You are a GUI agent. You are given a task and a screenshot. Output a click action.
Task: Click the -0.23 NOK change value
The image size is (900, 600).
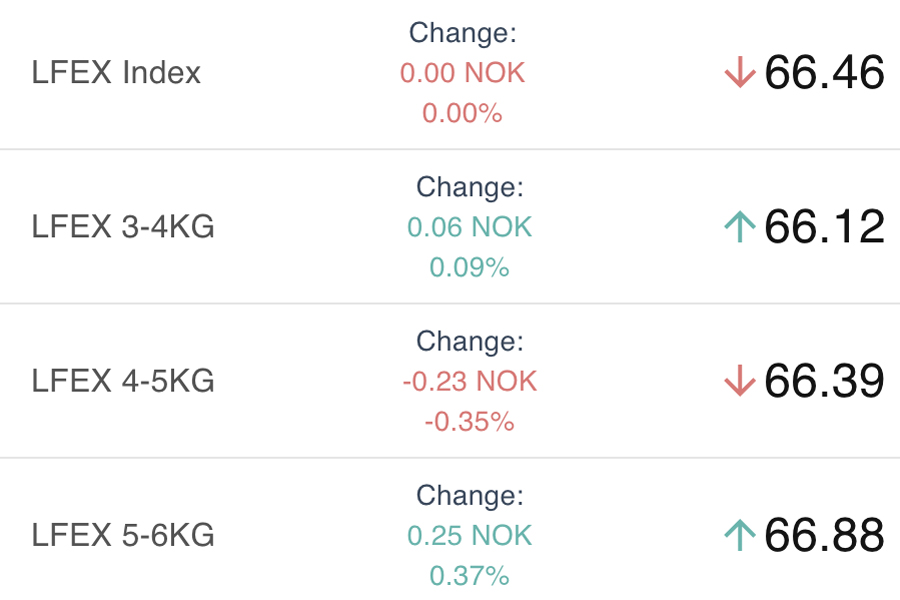coord(470,381)
